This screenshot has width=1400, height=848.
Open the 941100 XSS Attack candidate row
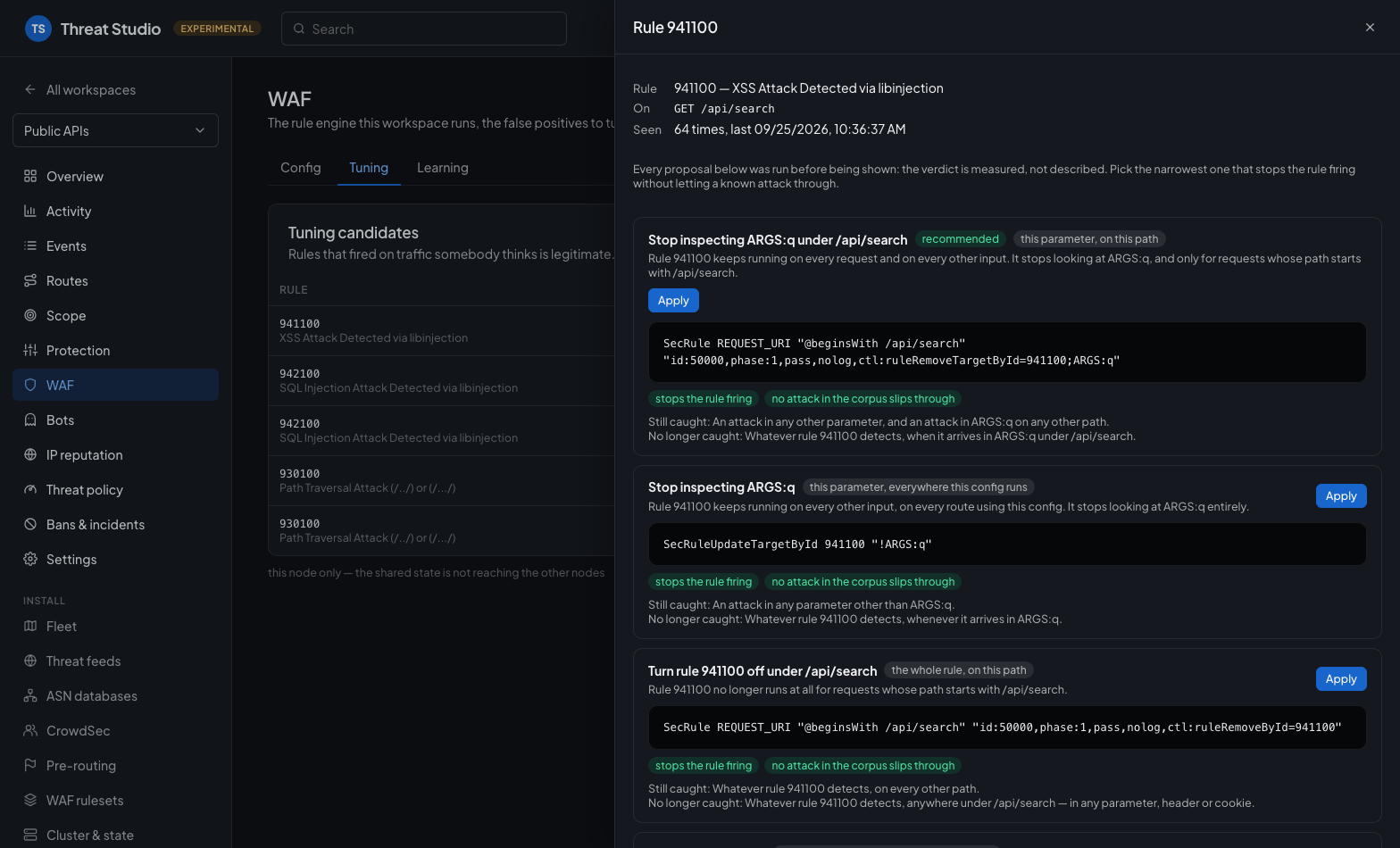pyautogui.click(x=441, y=331)
